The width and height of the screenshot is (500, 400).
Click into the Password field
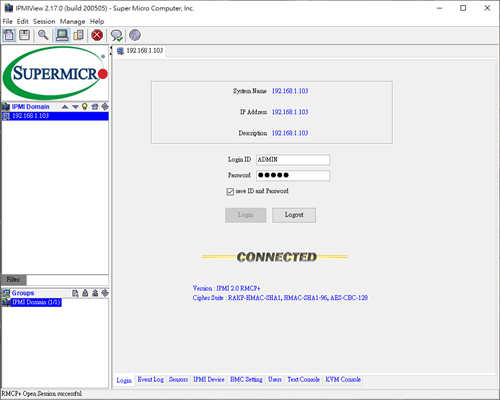293,175
